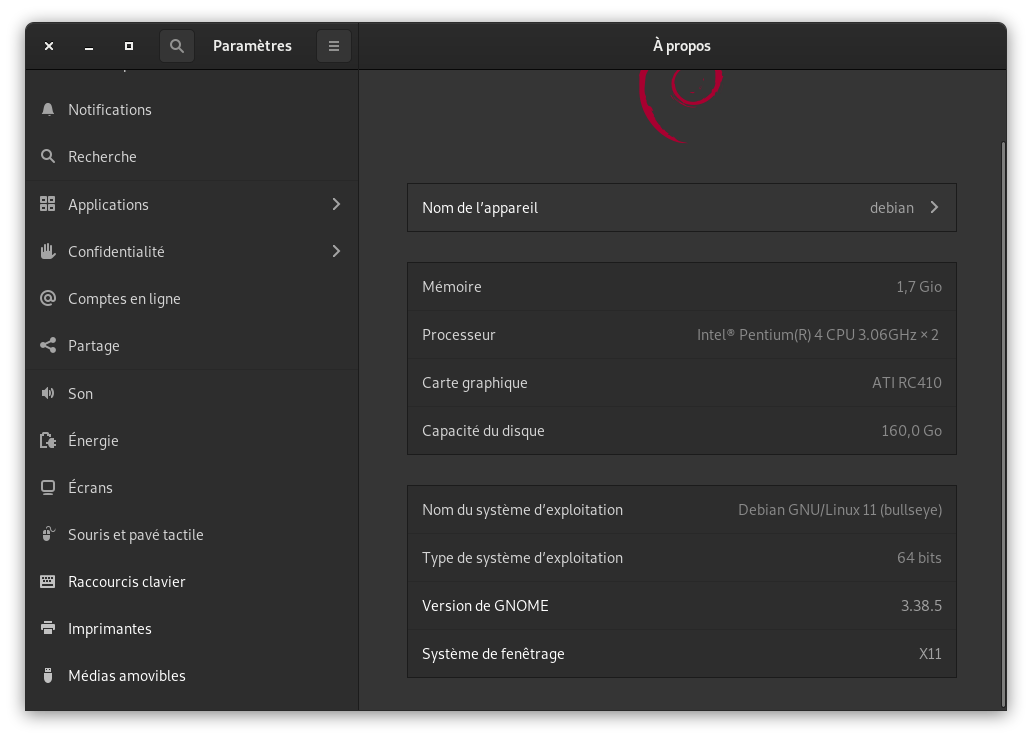Click the Nom du système d'exploitation label
The image size is (1032, 739).
click(x=523, y=510)
